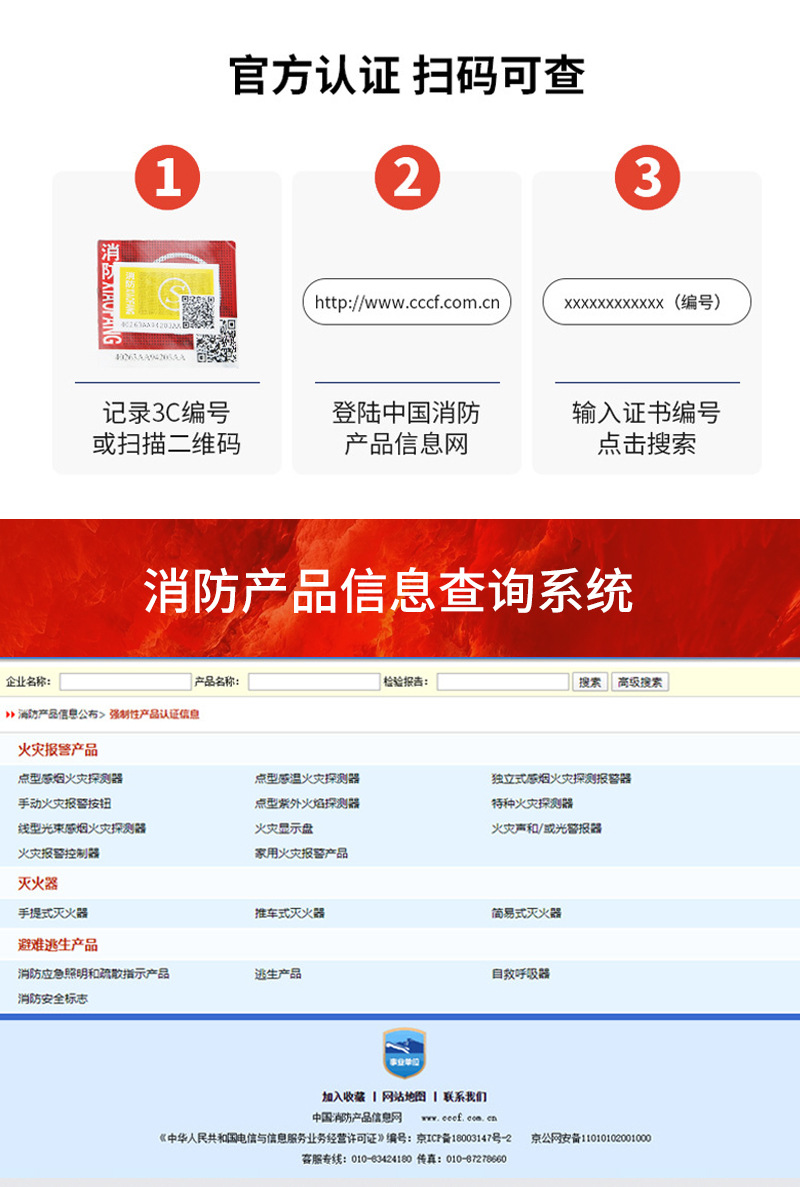This screenshot has width=800, height=1187.
Task: Open 点型感烟火灾探测器 category
Action: click(70, 778)
